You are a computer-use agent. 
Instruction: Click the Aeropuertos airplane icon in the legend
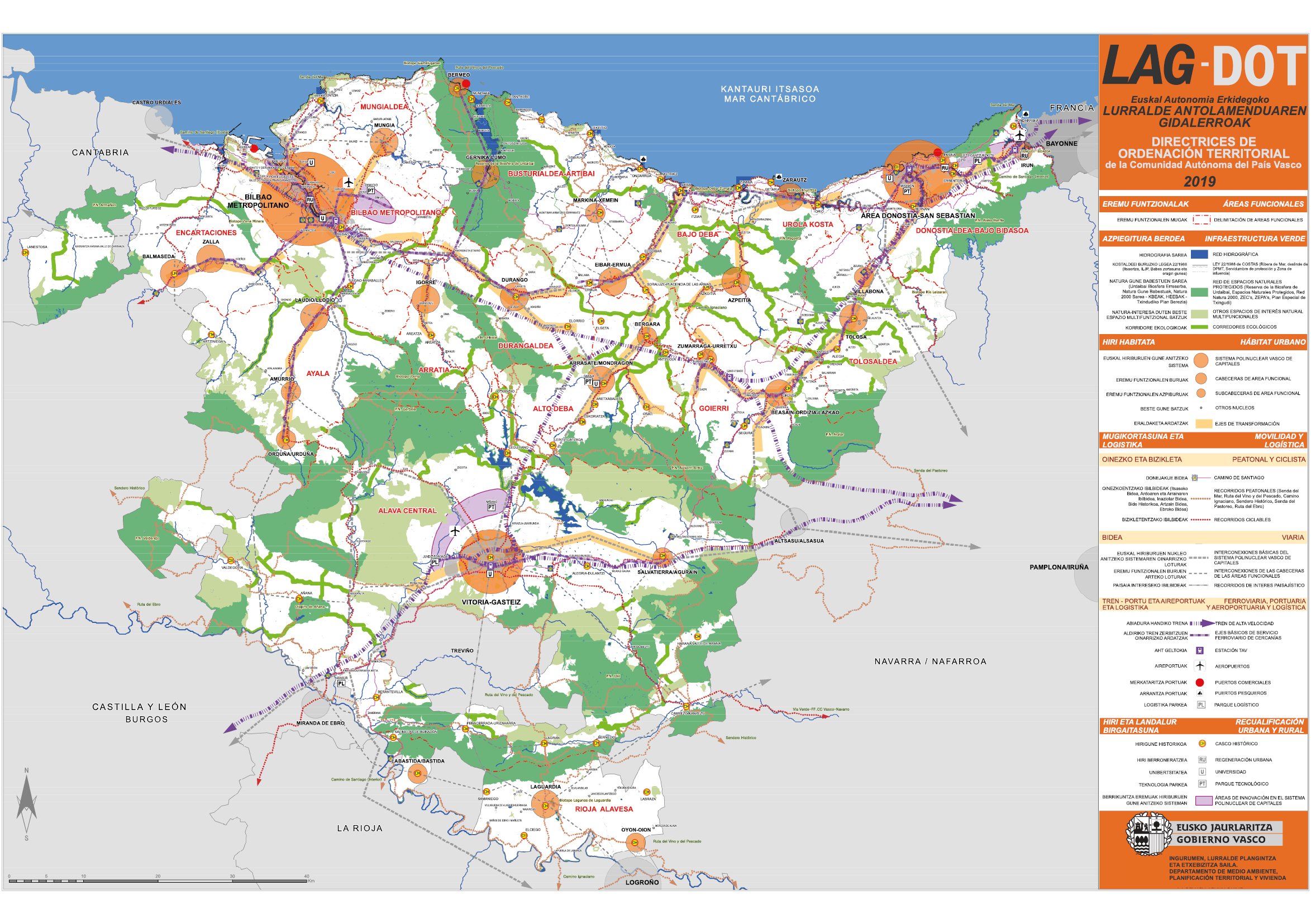click(1200, 666)
